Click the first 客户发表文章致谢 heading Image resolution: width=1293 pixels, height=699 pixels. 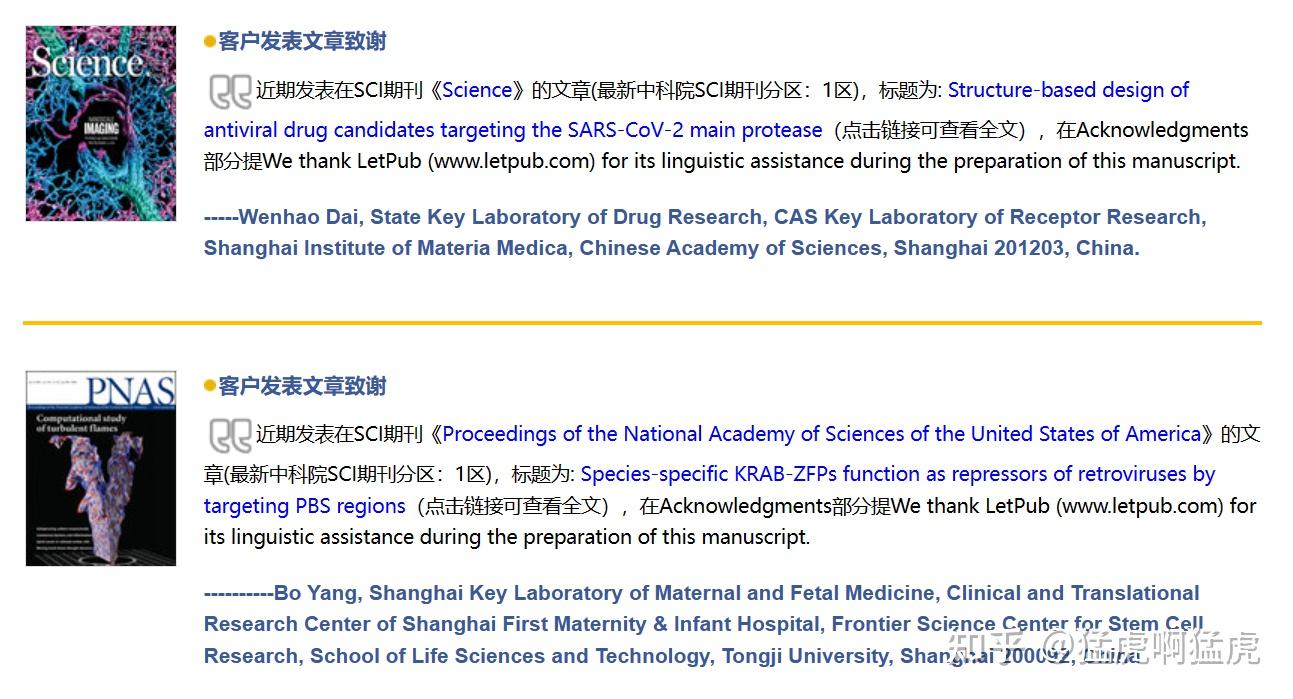302,42
